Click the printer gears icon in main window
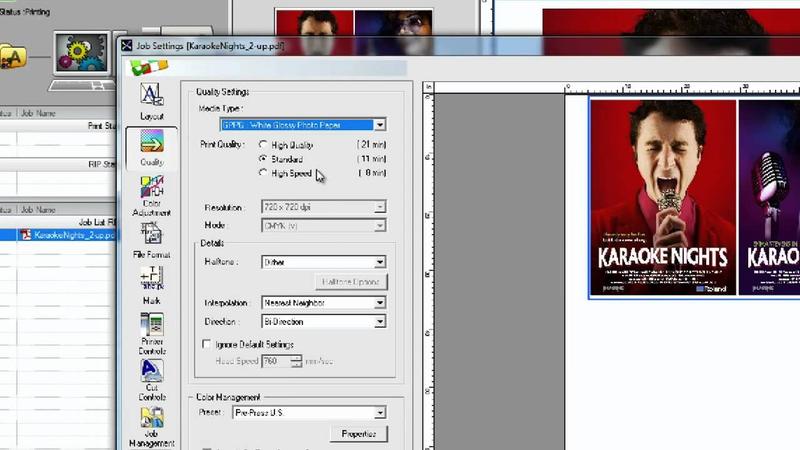Viewport: 800px width, 450px height. [81, 52]
